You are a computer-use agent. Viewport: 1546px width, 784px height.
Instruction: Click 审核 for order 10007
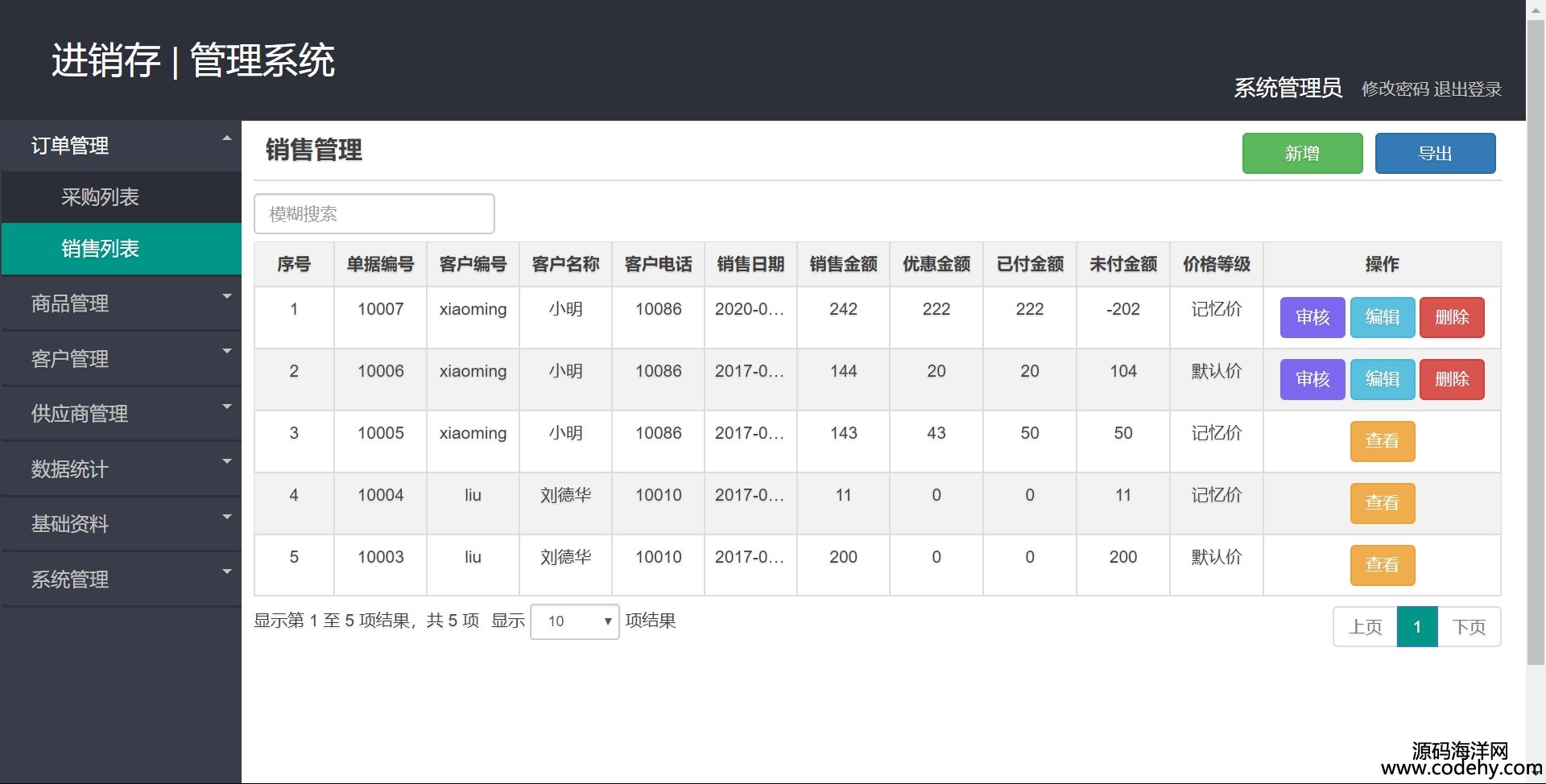click(x=1312, y=317)
